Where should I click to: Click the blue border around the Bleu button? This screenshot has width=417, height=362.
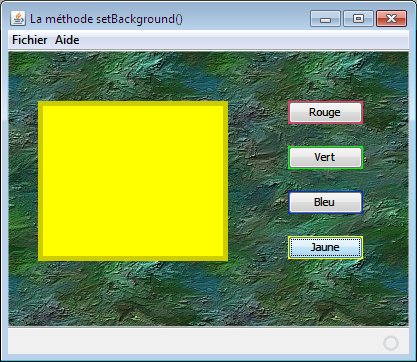pos(325,192)
